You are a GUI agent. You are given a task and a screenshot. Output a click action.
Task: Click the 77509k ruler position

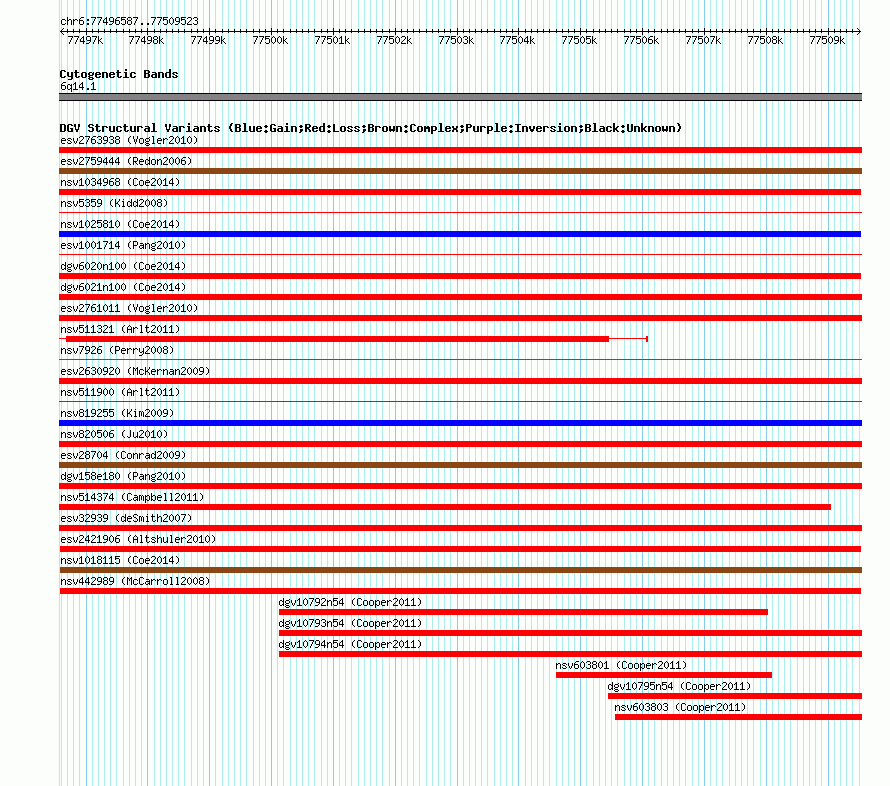(827, 40)
